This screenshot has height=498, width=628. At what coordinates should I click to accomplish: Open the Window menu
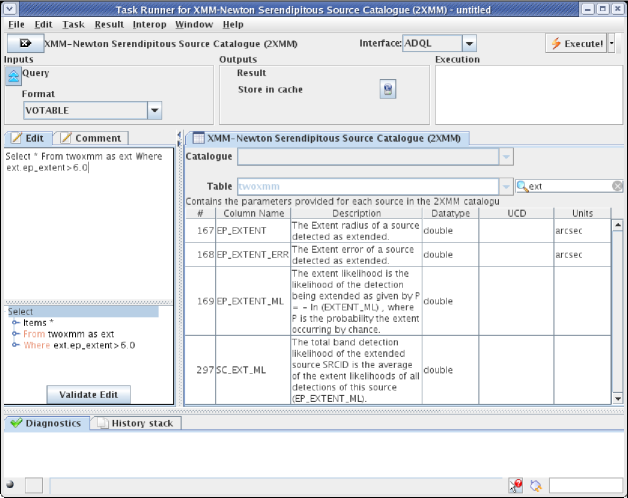194,24
